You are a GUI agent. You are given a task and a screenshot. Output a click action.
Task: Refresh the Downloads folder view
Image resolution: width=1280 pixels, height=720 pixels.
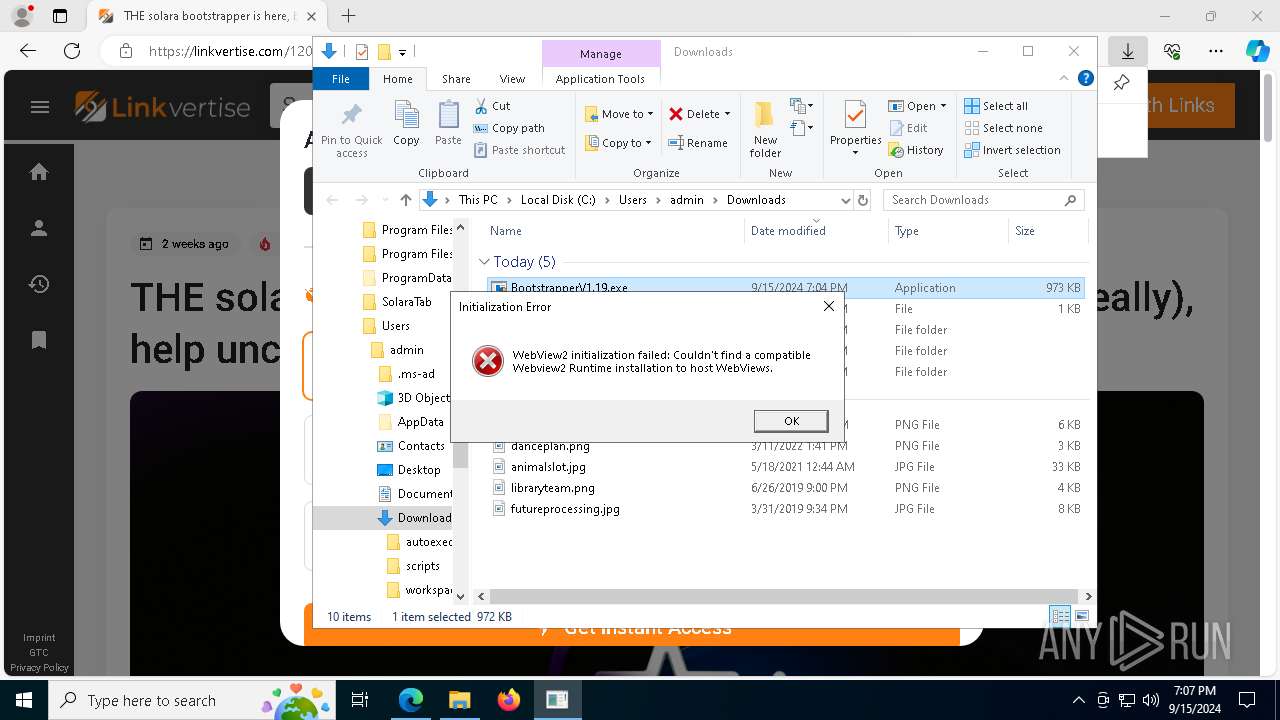(863, 200)
